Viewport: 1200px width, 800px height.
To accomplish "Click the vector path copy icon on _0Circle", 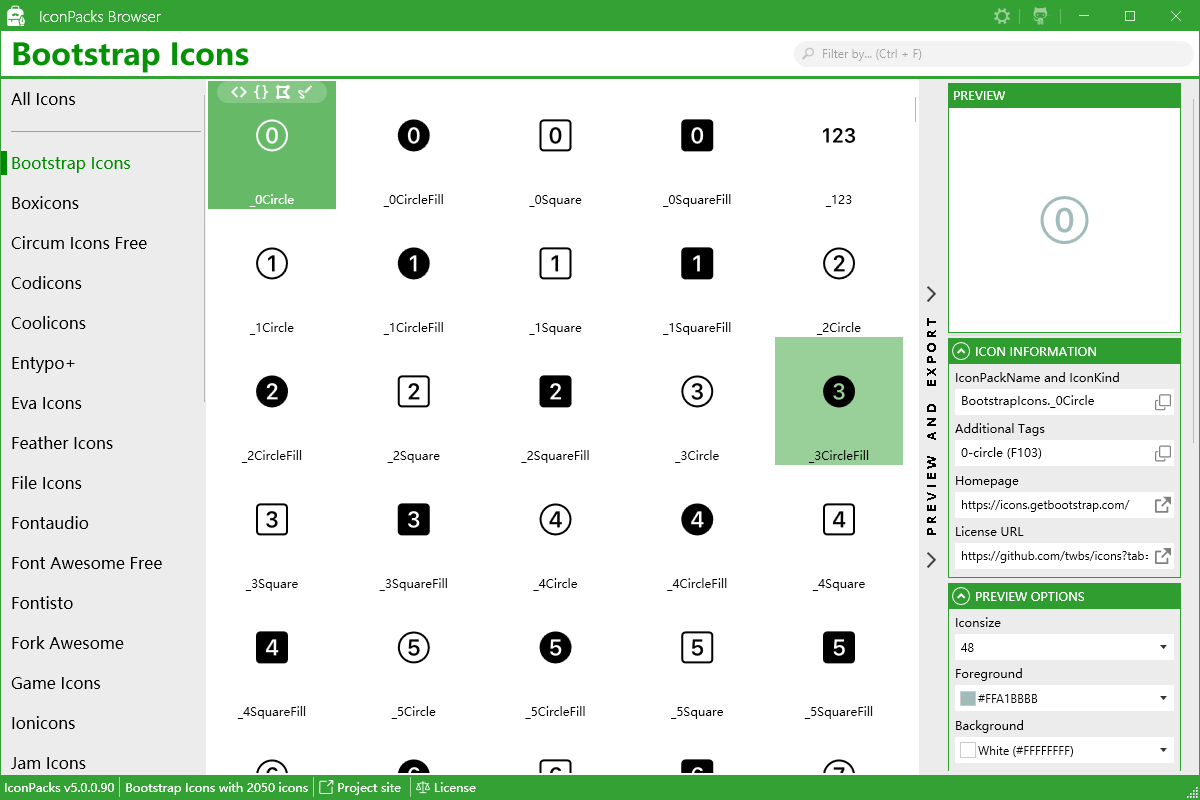I will tap(283, 92).
